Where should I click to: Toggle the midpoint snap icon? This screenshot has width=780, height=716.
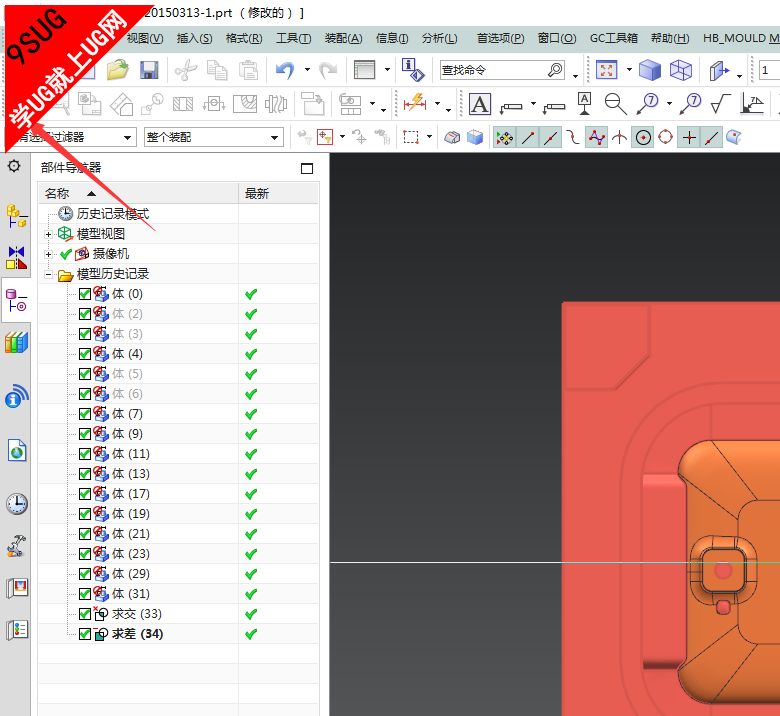coord(551,137)
